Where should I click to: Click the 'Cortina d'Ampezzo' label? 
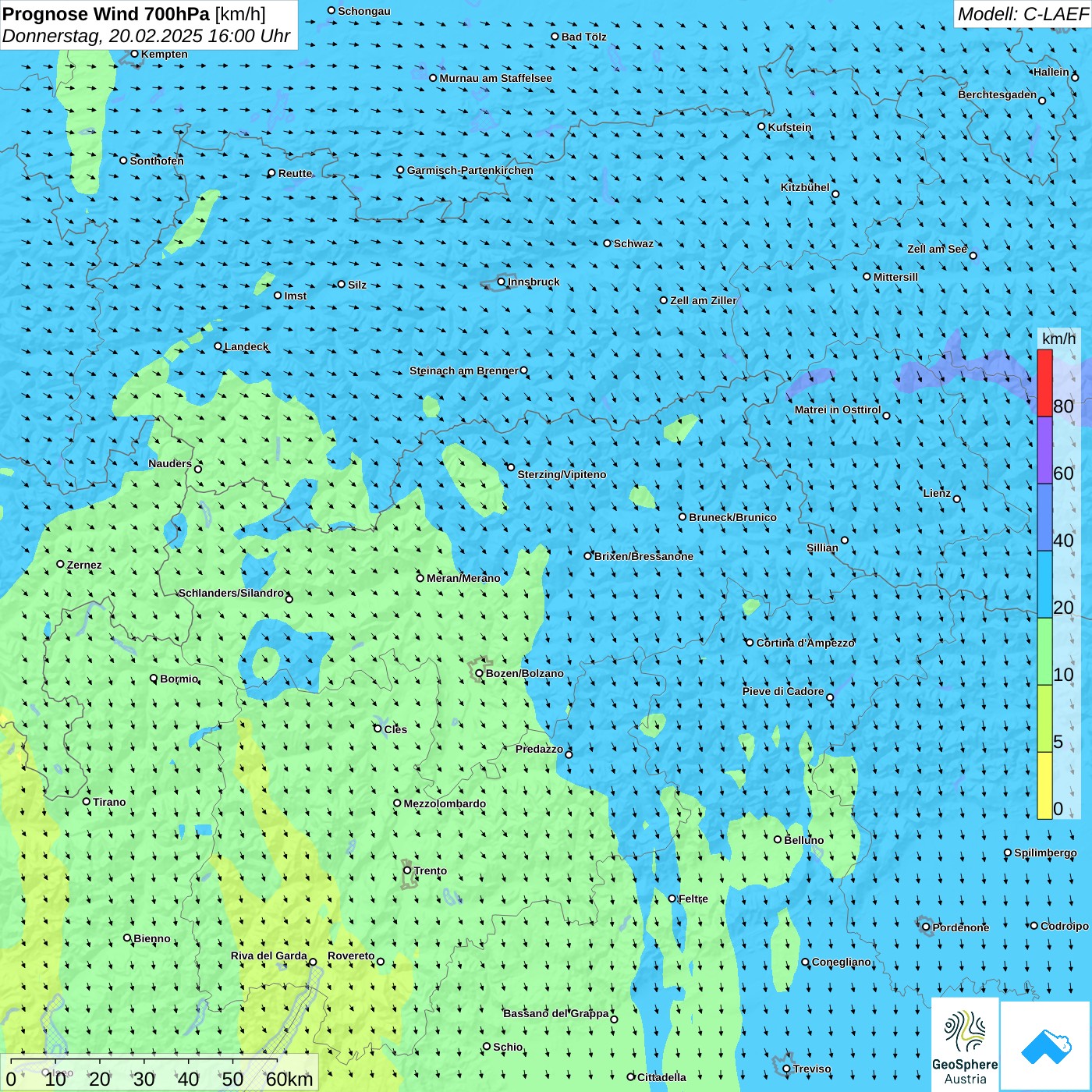coord(806,643)
